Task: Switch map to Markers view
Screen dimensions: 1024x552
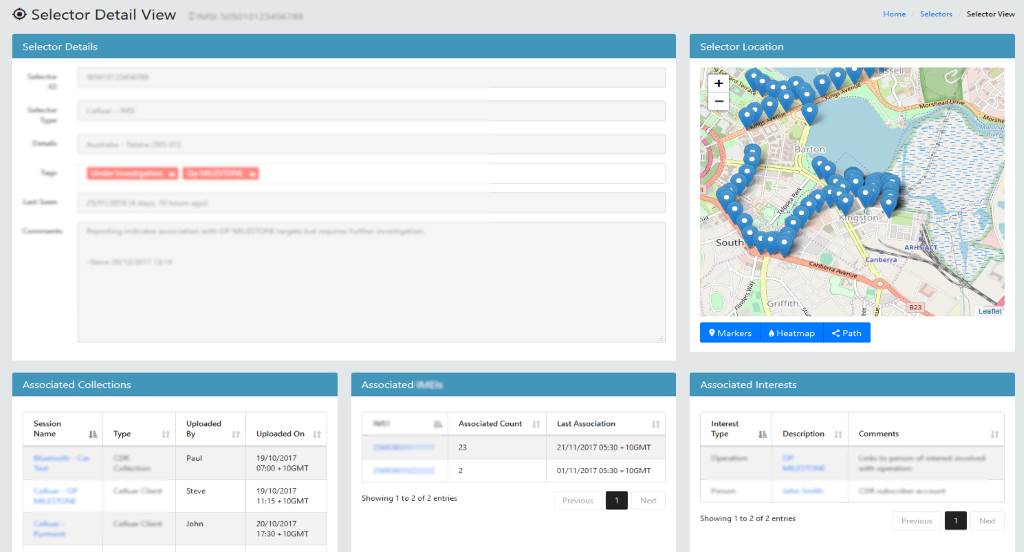Action: (x=730, y=333)
